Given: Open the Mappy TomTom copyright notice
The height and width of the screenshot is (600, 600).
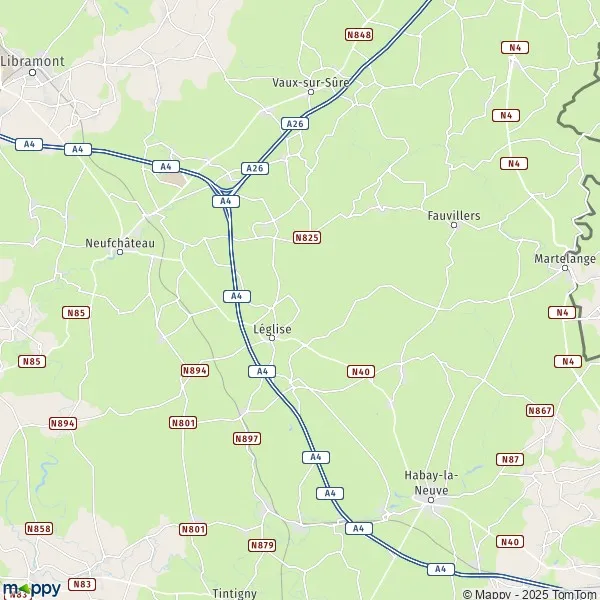Looking at the screenshot, I should tap(531, 594).
